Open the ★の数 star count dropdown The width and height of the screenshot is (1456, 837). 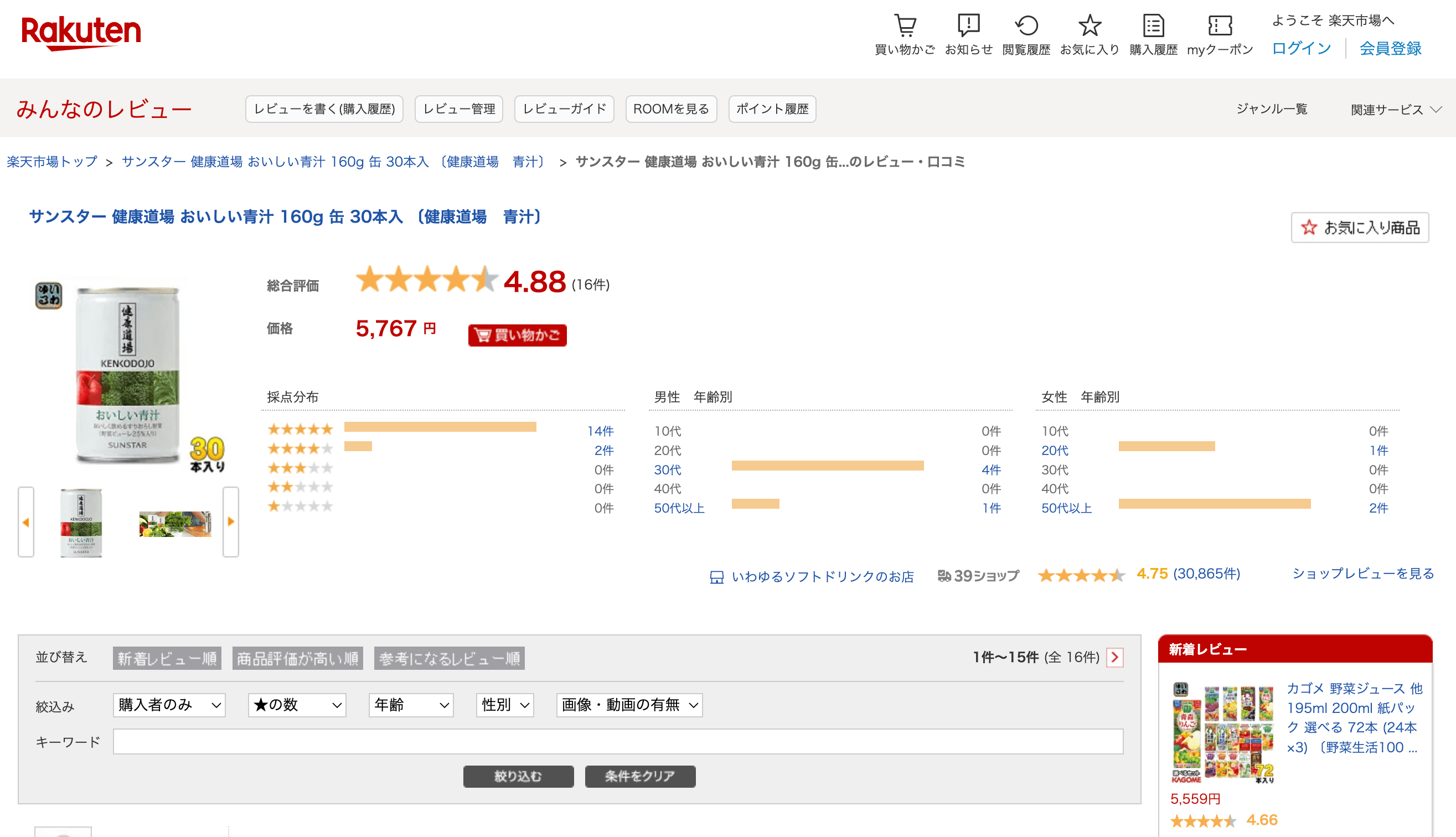tap(297, 705)
